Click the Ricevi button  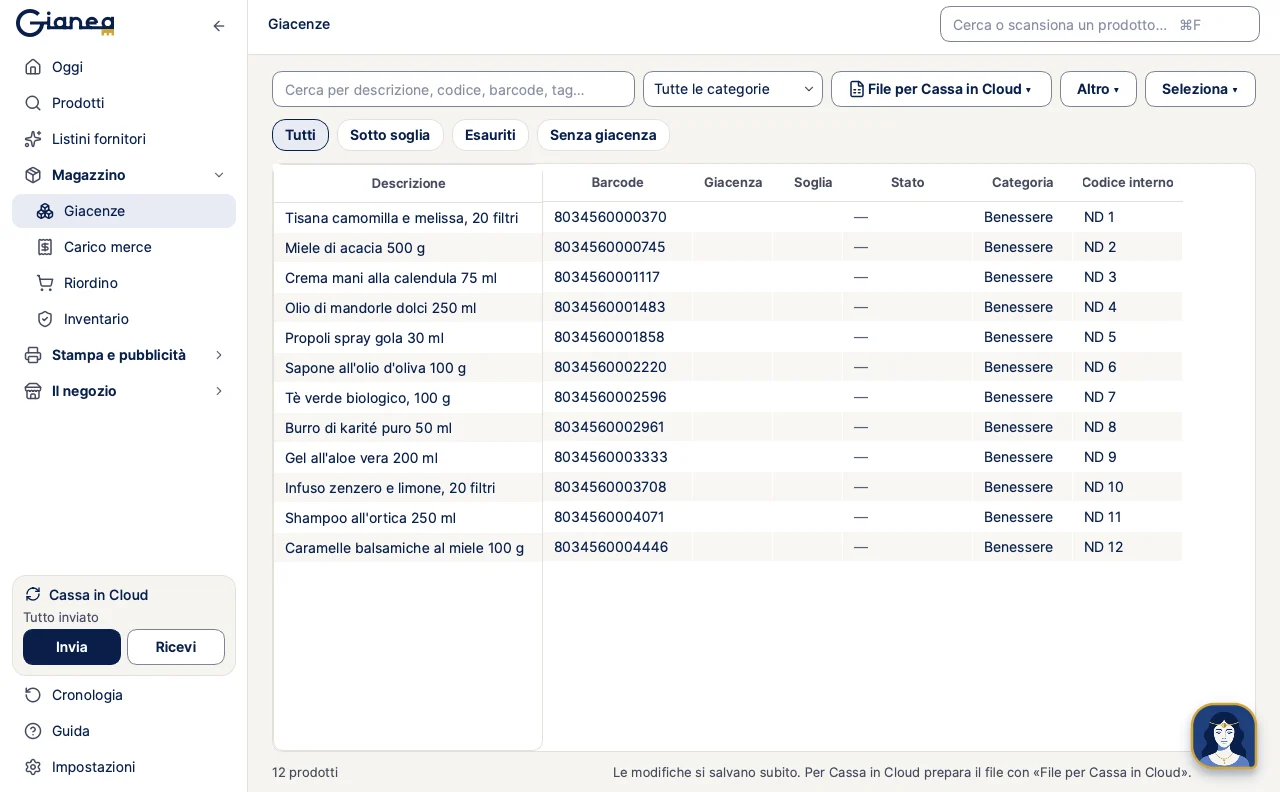pyautogui.click(x=176, y=647)
